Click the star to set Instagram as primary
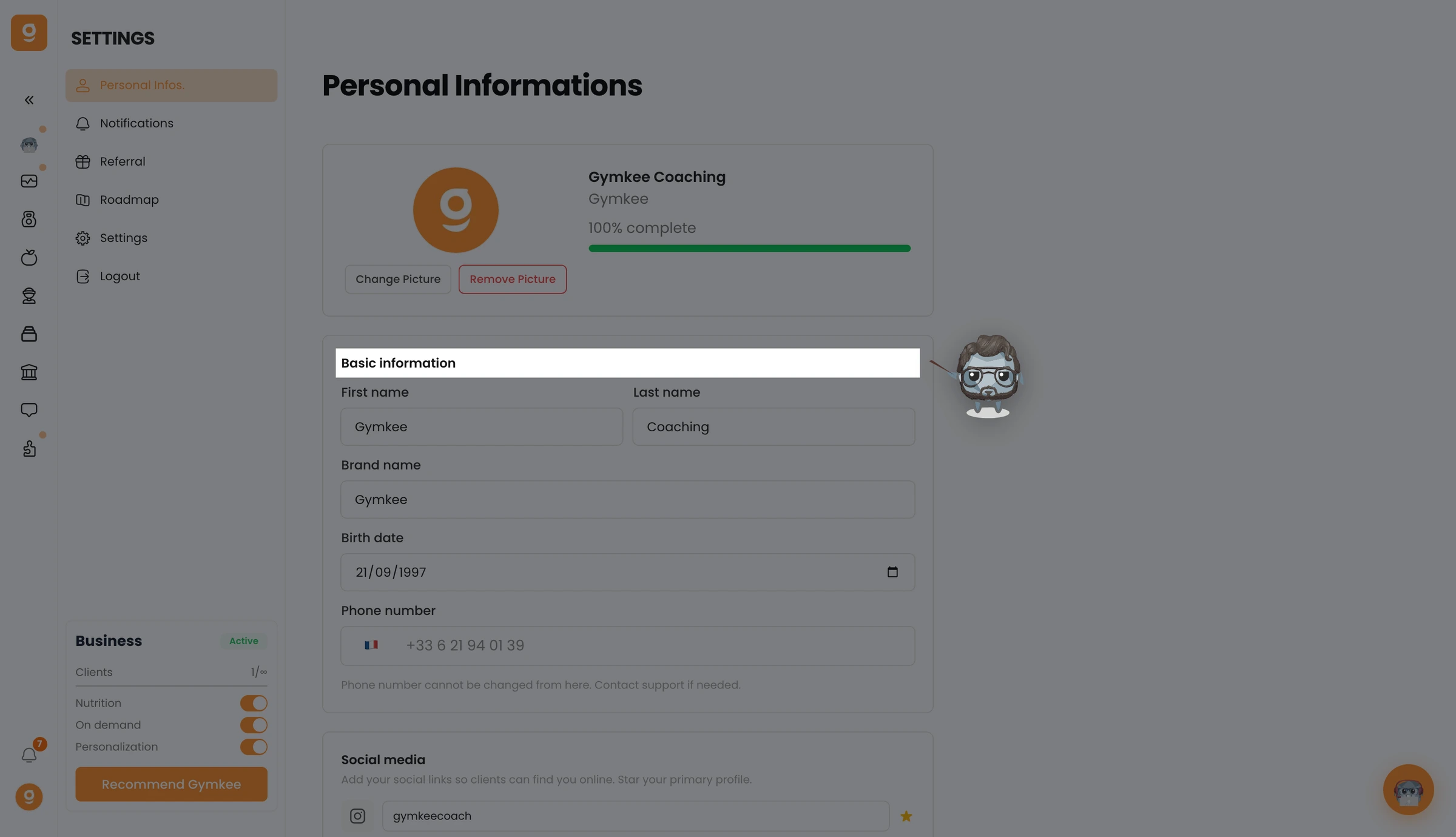 pyautogui.click(x=906, y=816)
